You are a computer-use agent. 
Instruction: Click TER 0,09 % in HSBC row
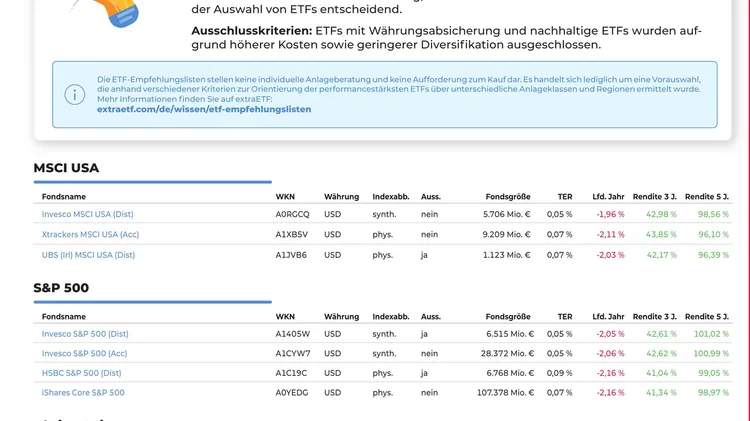click(x=560, y=373)
